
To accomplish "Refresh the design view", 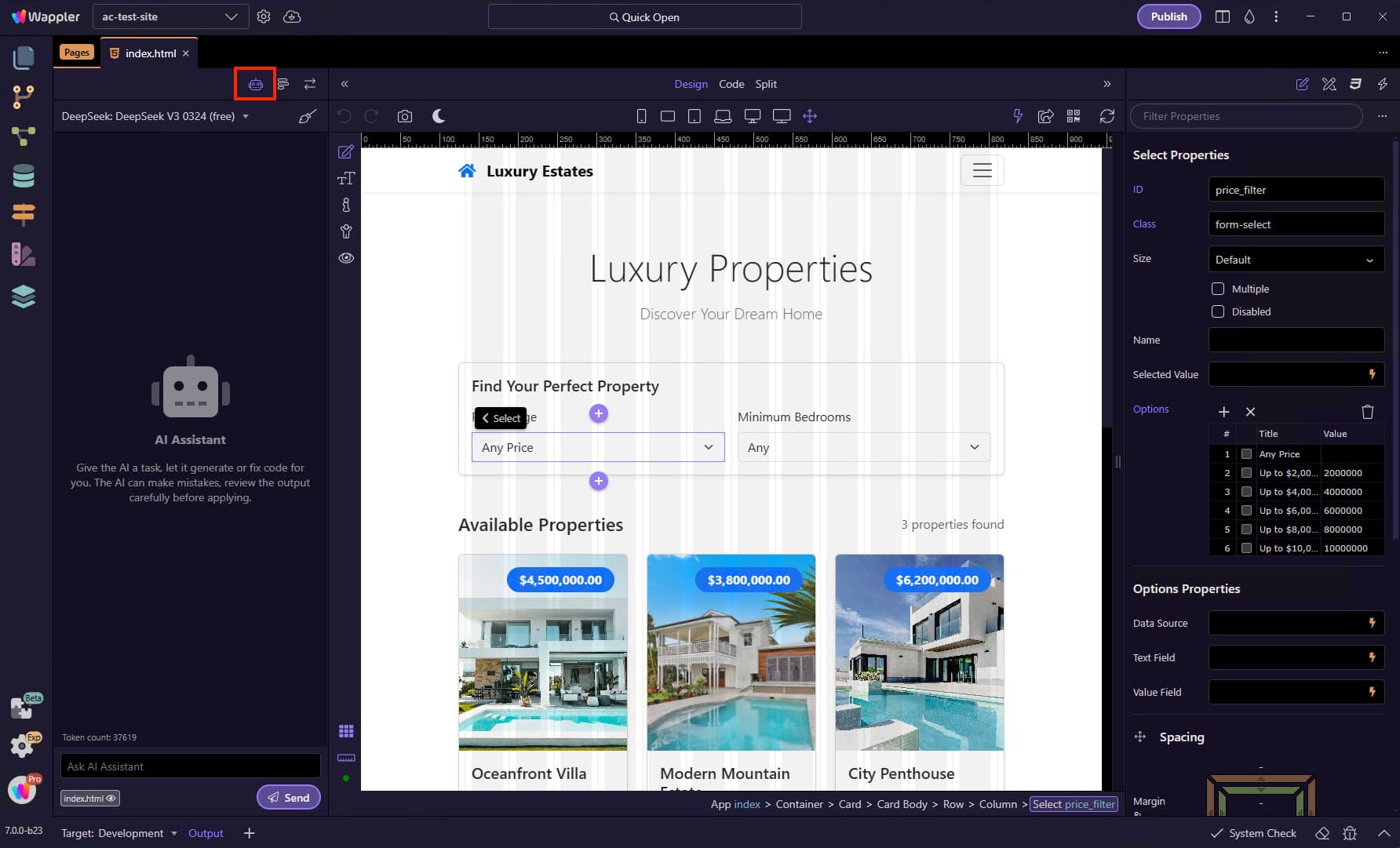I will pos(1107,116).
